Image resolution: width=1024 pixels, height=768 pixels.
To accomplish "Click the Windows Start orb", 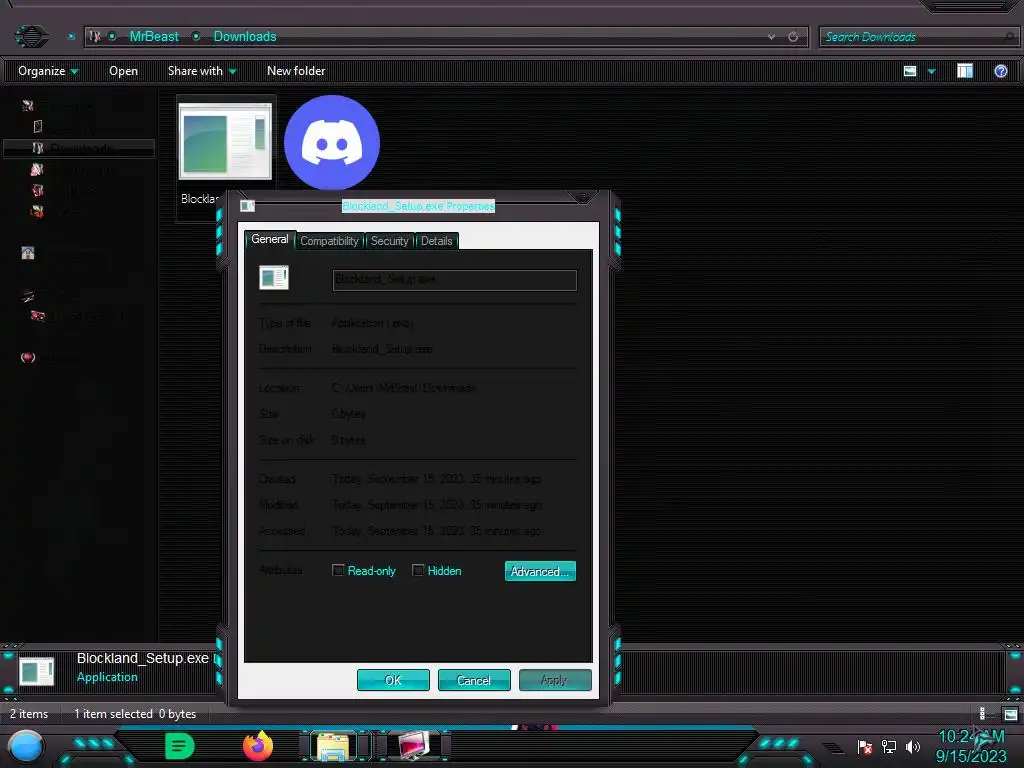I will (x=26, y=746).
